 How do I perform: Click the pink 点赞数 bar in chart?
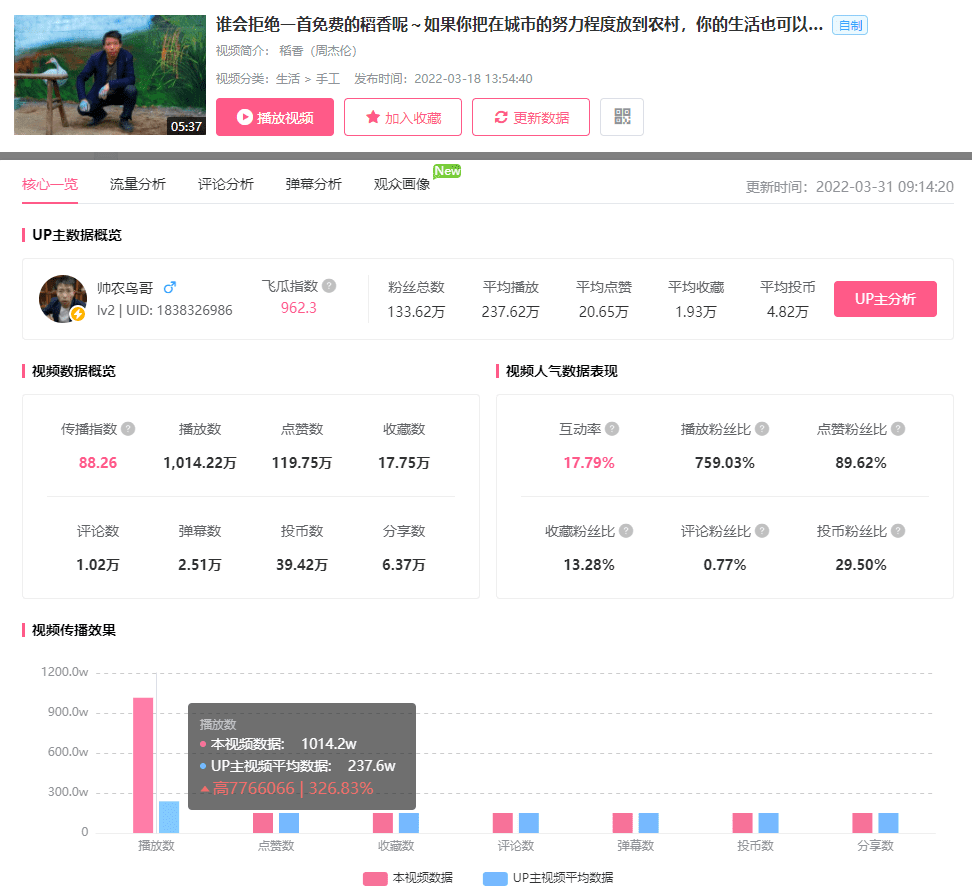coord(263,823)
